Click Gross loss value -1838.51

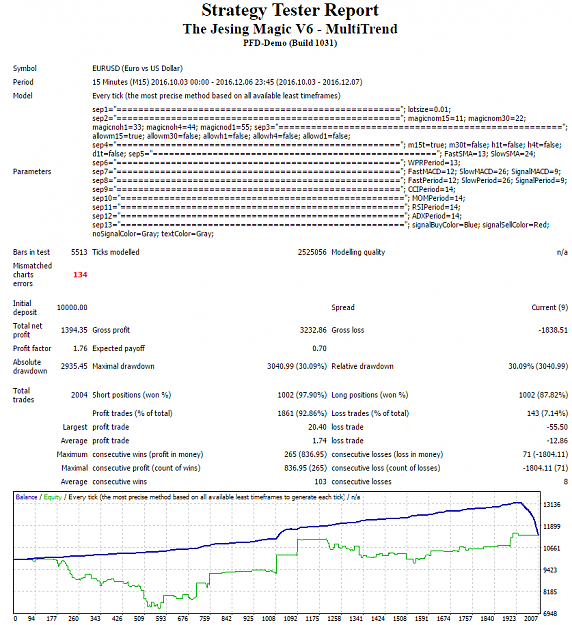[553, 330]
